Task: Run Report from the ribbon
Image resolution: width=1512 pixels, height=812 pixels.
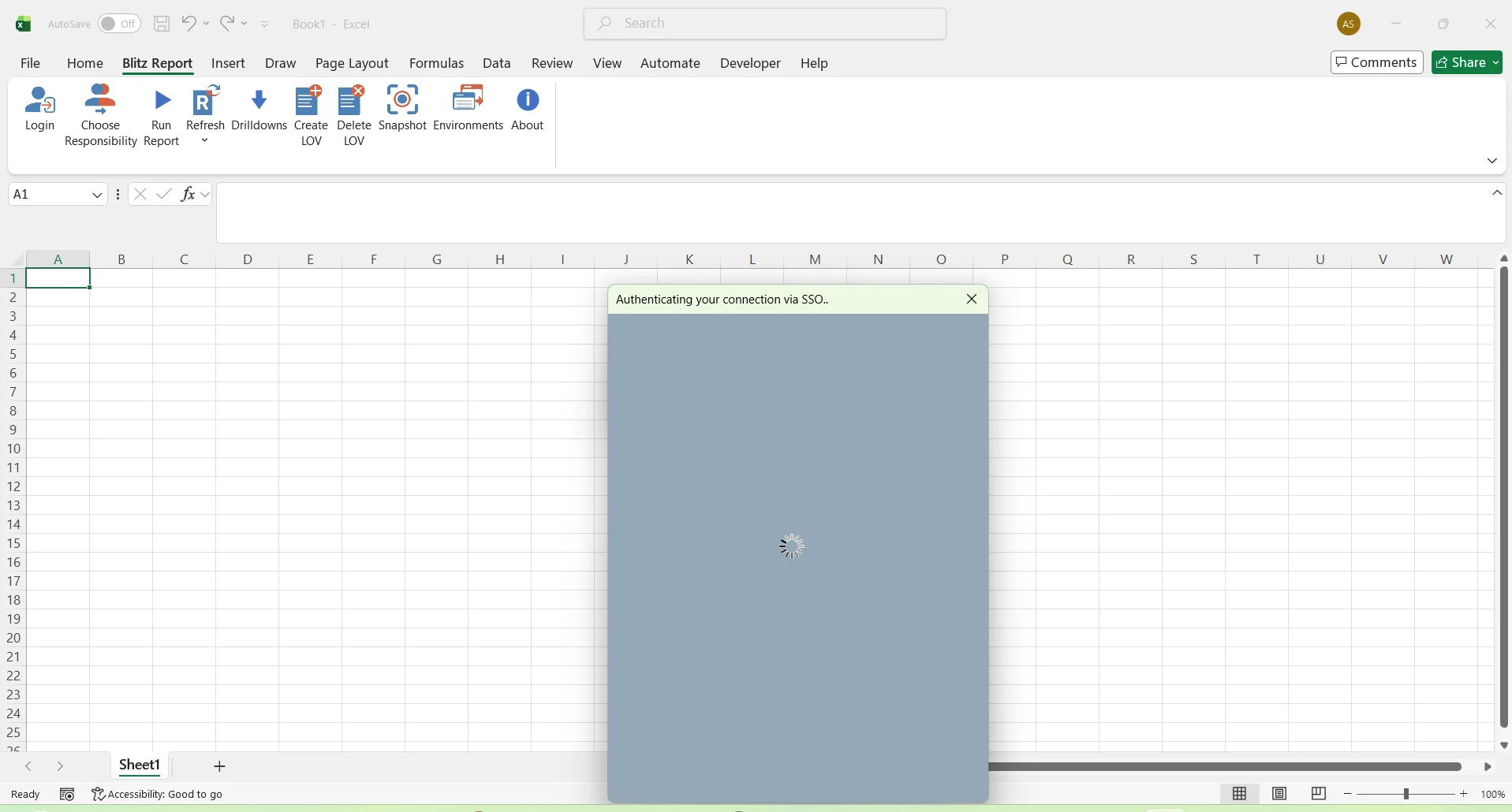Action: coord(162,117)
